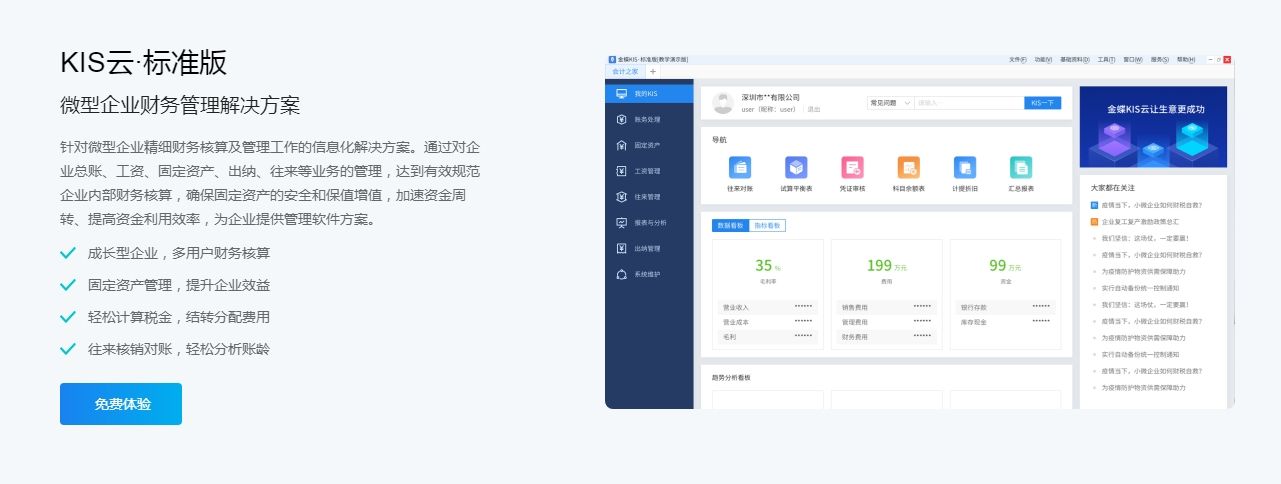Open the 基础资料(D) menu
The image size is (1281, 484).
pos(1074,60)
